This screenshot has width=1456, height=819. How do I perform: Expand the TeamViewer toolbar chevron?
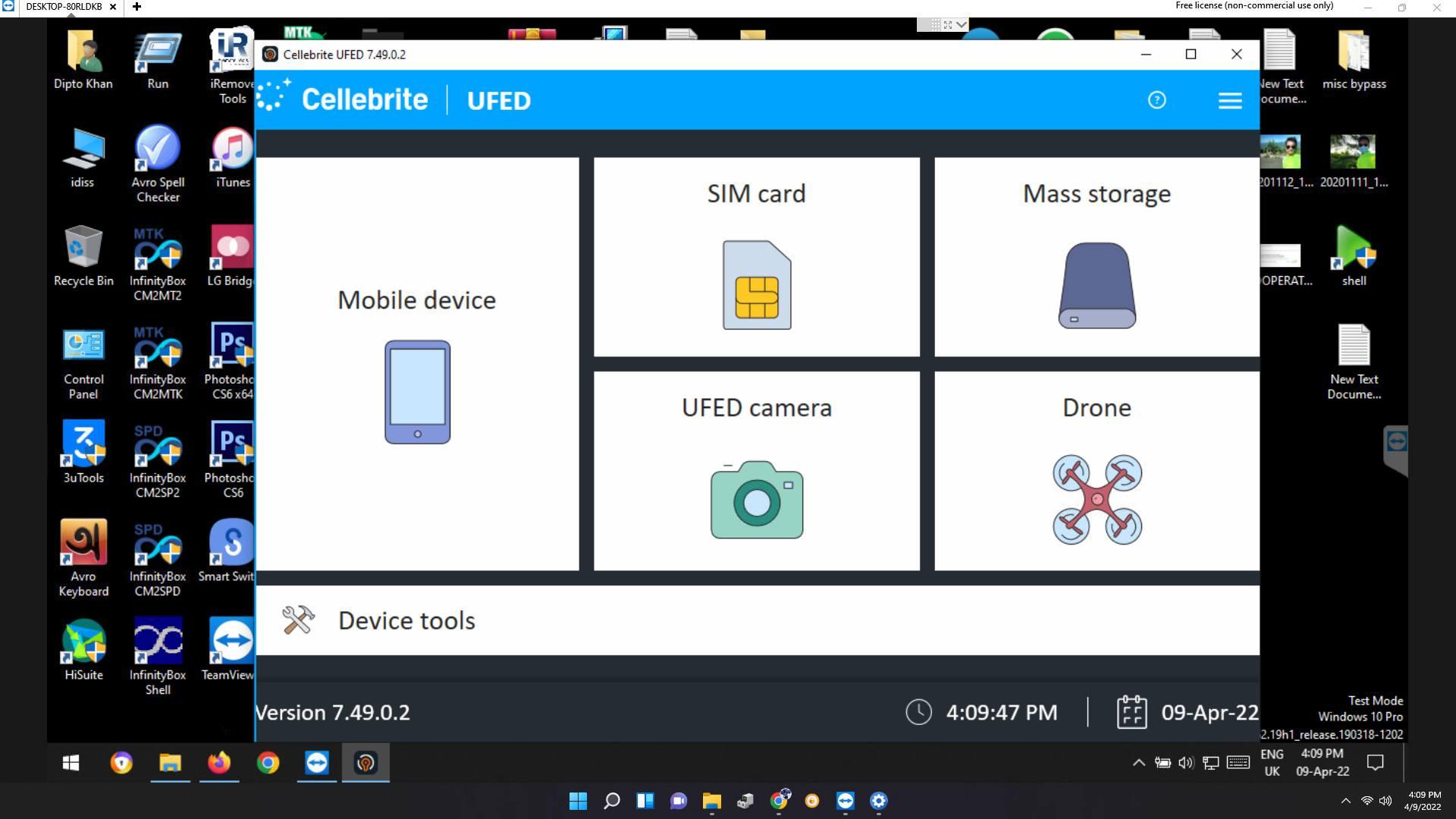pyautogui.click(x=962, y=24)
